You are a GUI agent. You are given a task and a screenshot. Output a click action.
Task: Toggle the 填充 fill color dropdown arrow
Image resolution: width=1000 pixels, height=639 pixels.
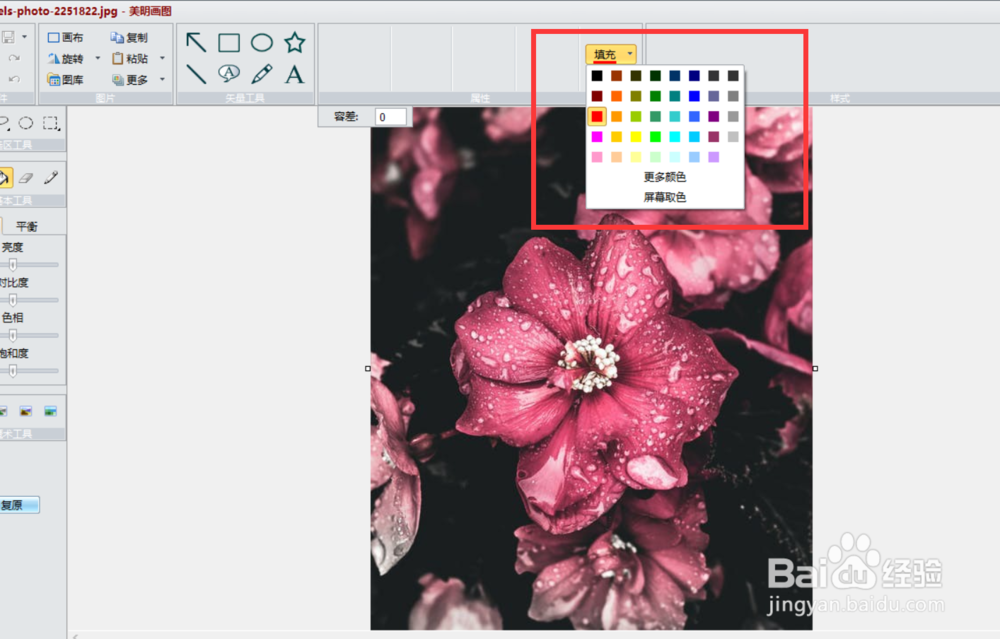coord(630,54)
